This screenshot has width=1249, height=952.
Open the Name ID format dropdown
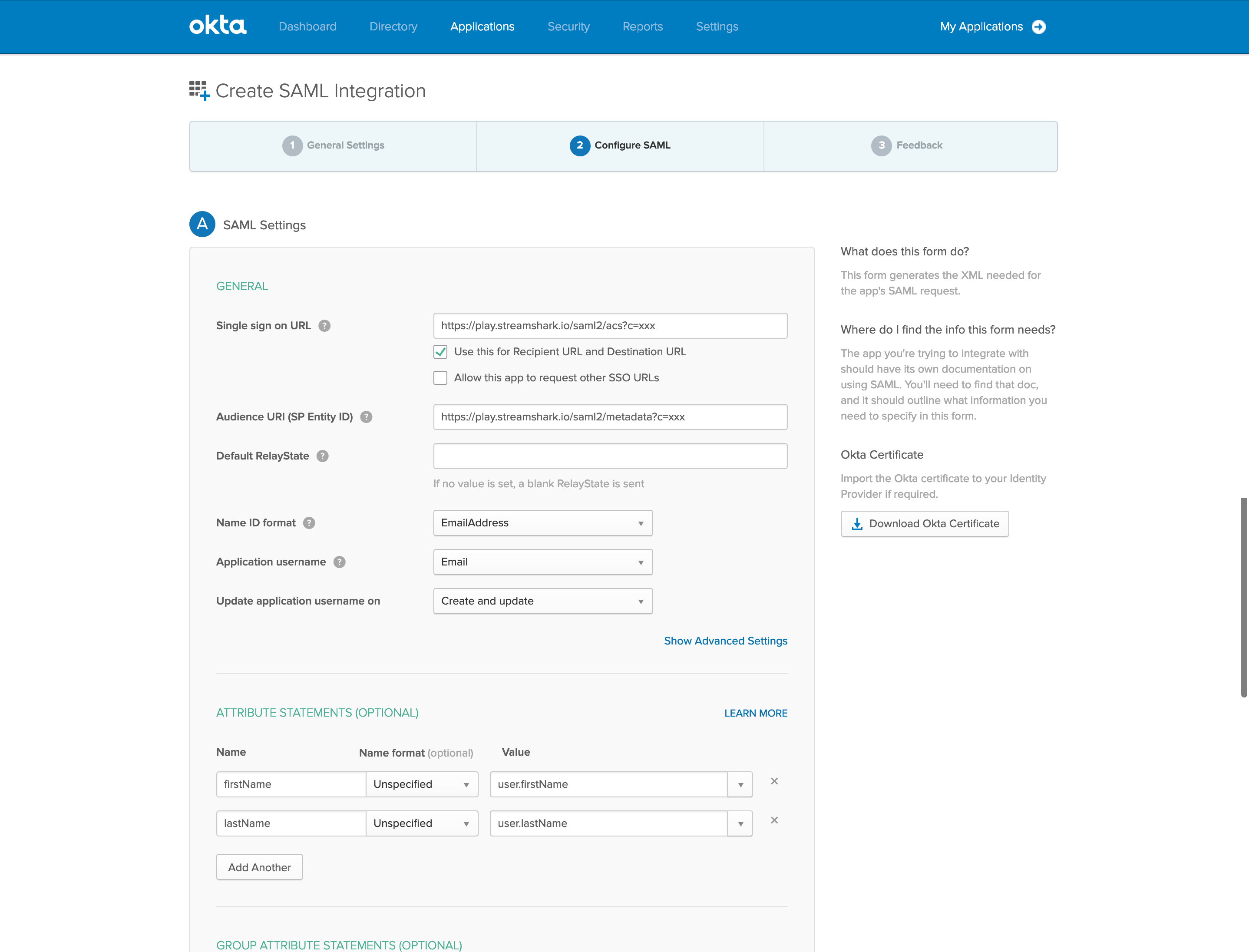click(x=543, y=523)
